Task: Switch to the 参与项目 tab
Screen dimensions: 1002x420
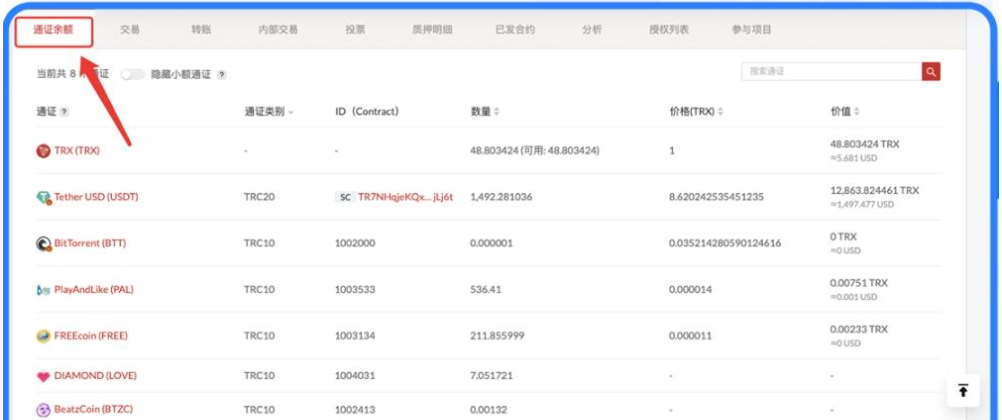Action: [x=752, y=30]
